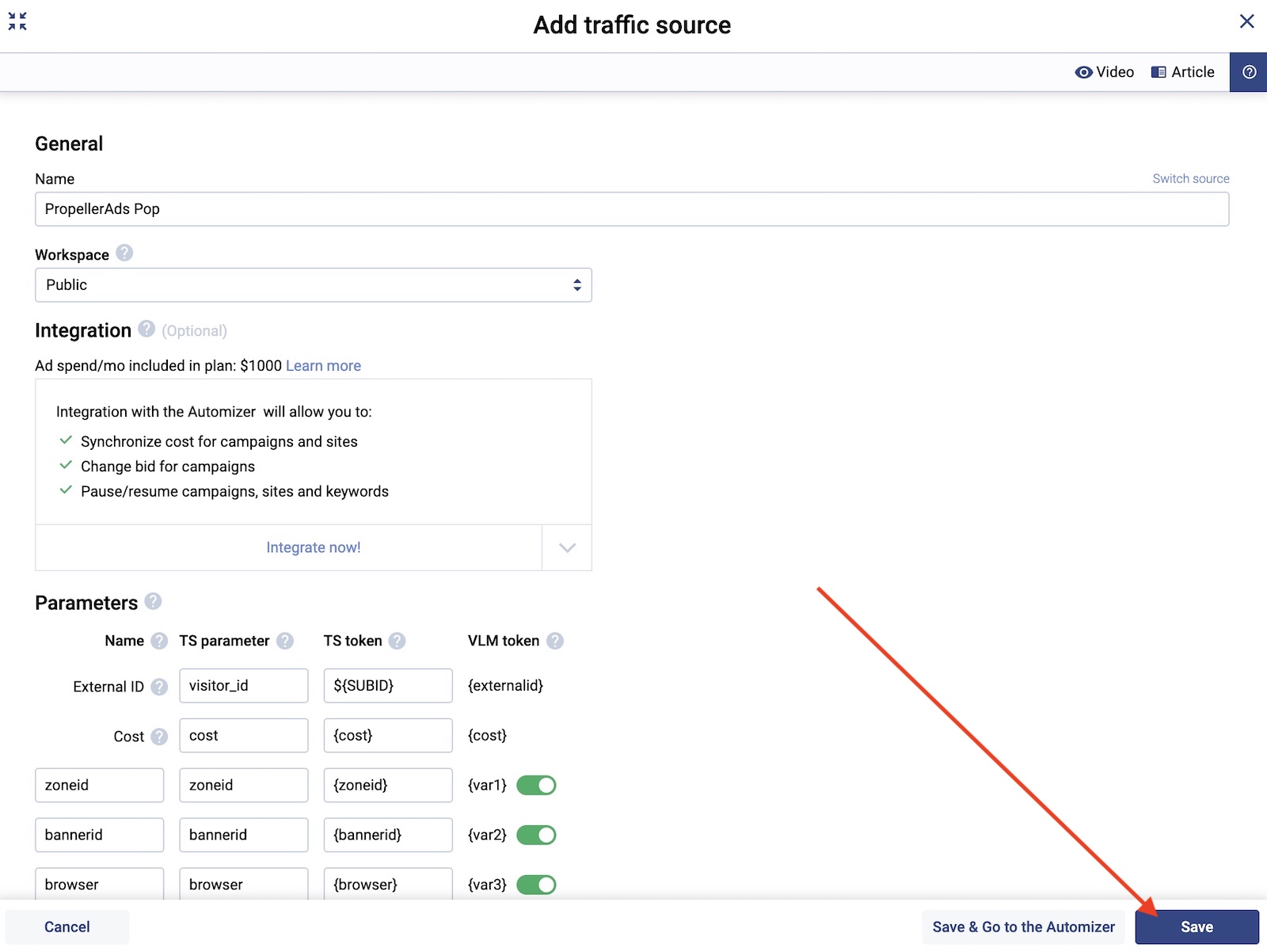1267x952 pixels.
Task: Open the Video tutorial
Action: click(1105, 72)
